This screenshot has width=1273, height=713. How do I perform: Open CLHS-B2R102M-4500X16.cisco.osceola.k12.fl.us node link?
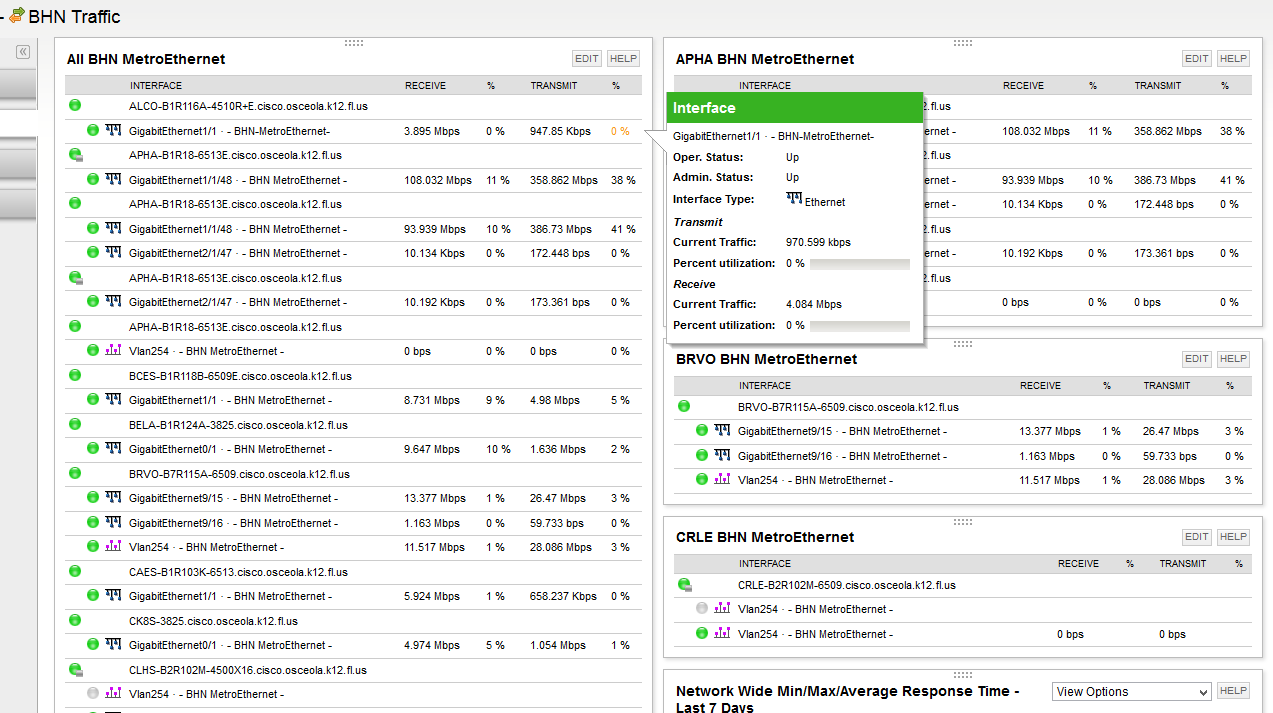tap(248, 670)
